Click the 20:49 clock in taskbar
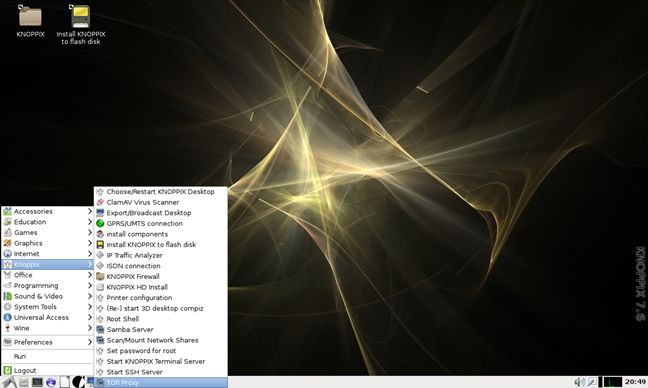 [635, 382]
